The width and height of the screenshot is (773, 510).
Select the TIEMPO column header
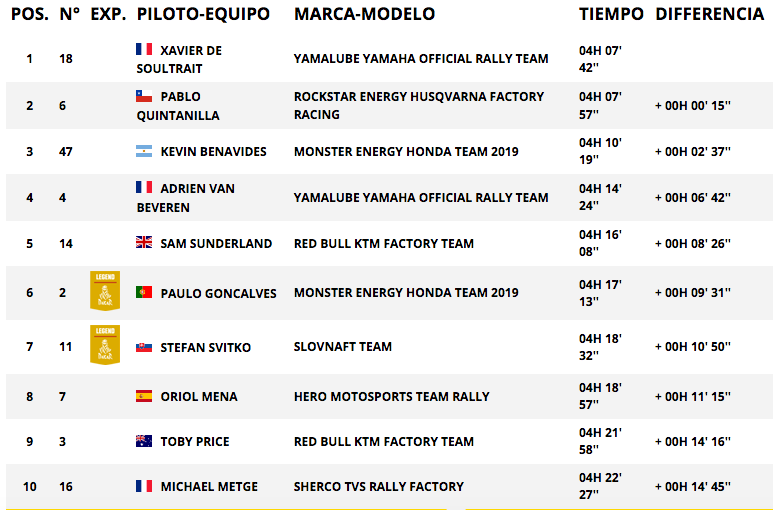(611, 14)
